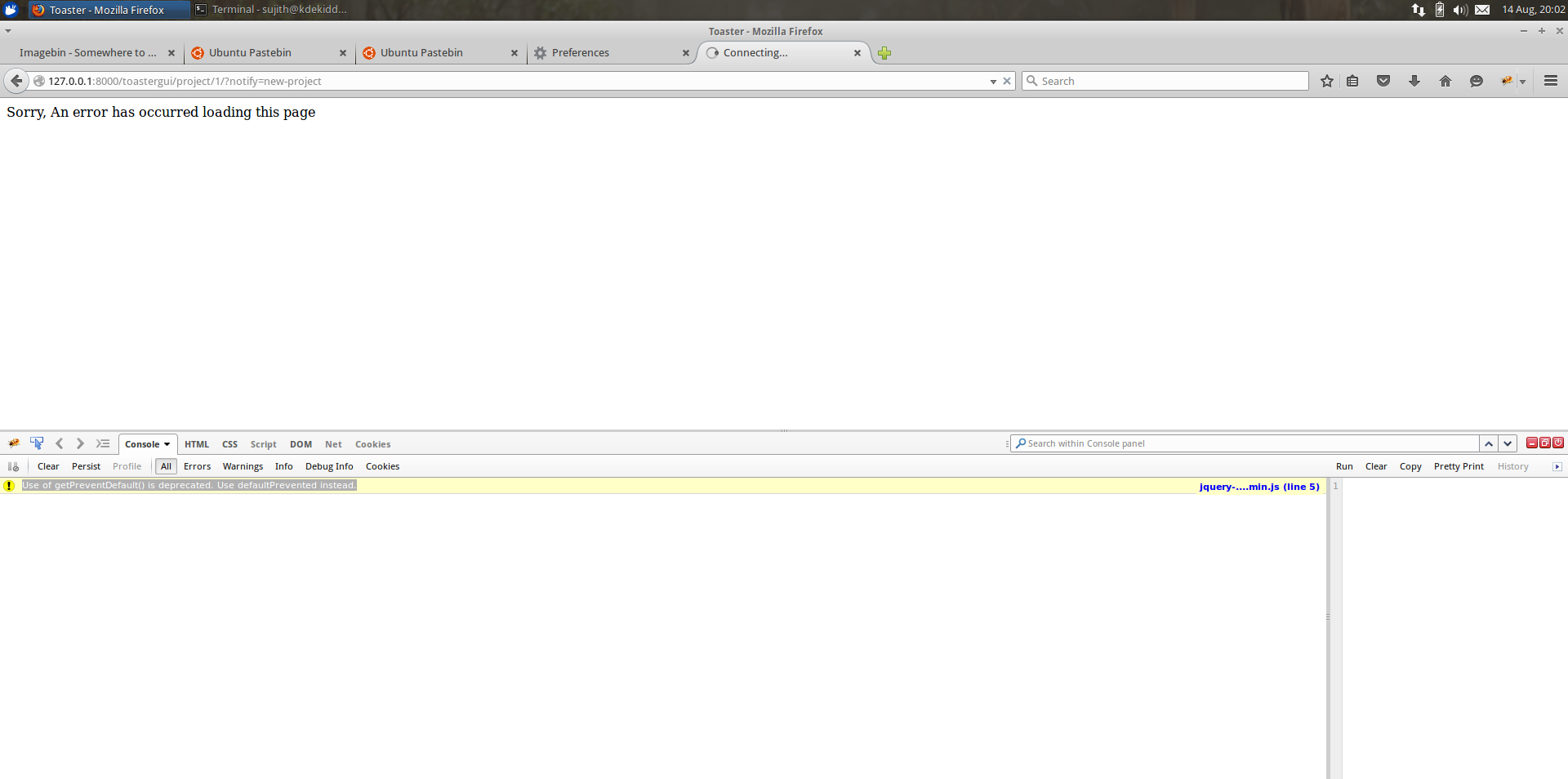Clear the command editor
Viewport: 1568px width, 779px height.
click(1376, 466)
